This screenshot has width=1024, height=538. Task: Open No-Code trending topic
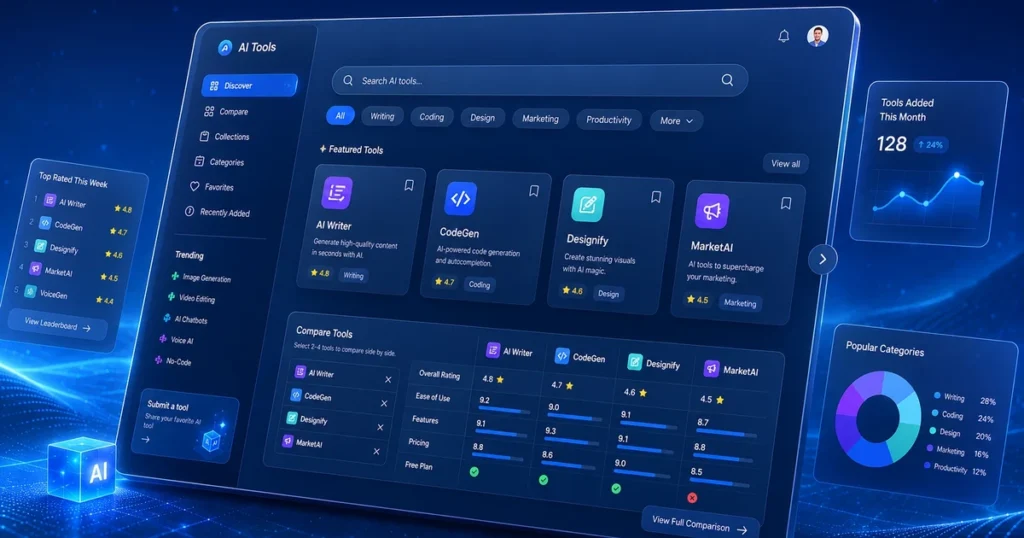[x=173, y=361]
